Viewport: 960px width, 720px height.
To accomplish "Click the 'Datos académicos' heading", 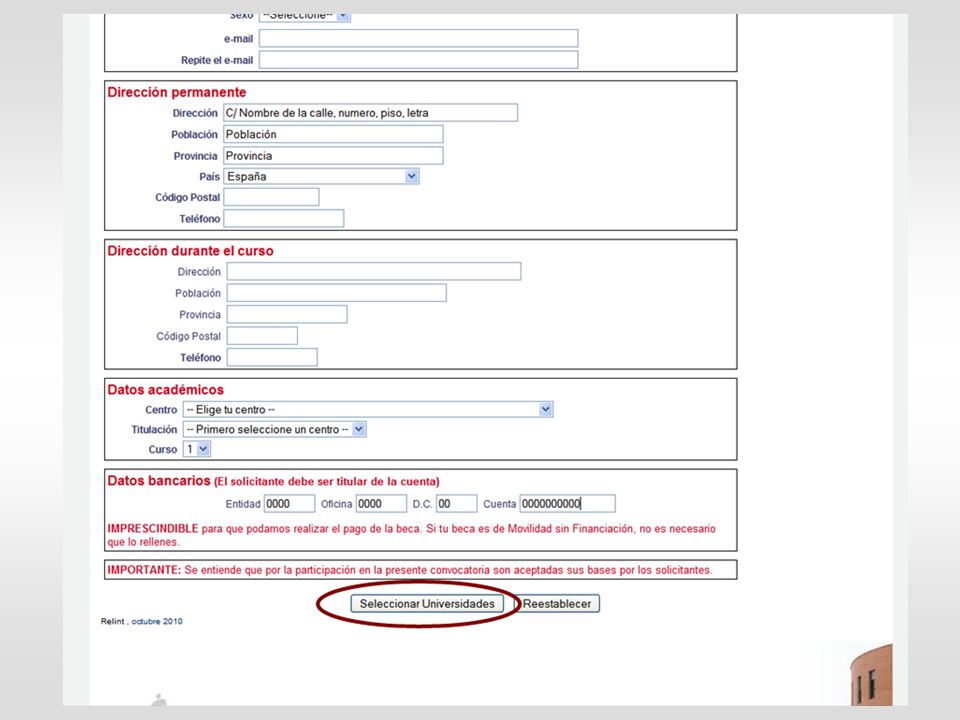I will (x=165, y=390).
